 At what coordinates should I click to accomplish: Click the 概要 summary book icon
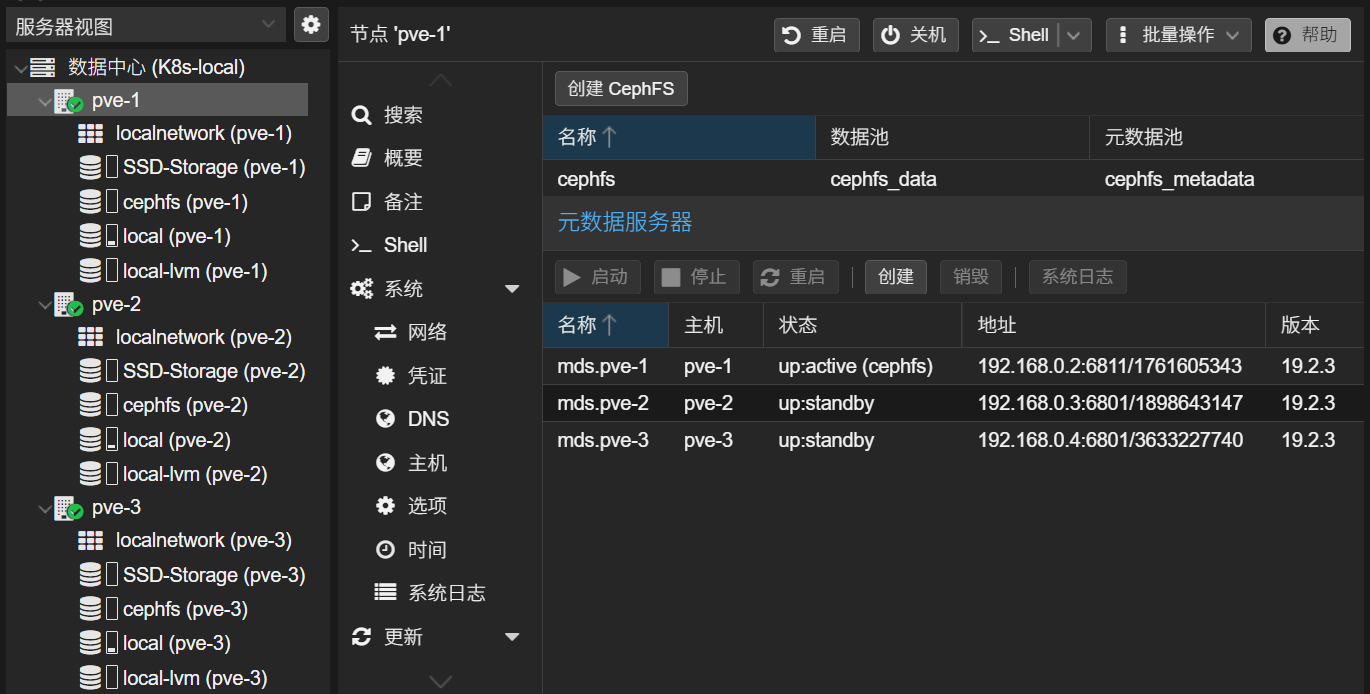pyautogui.click(x=362, y=157)
